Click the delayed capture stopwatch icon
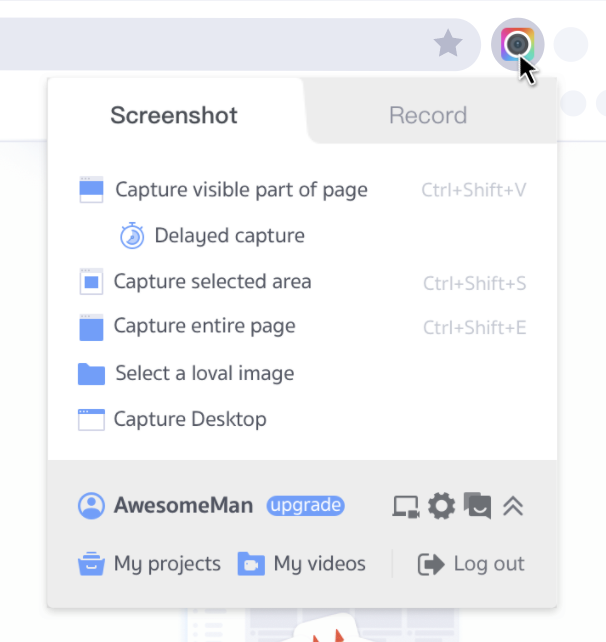Viewport: 606px width, 642px height. pyautogui.click(x=132, y=236)
